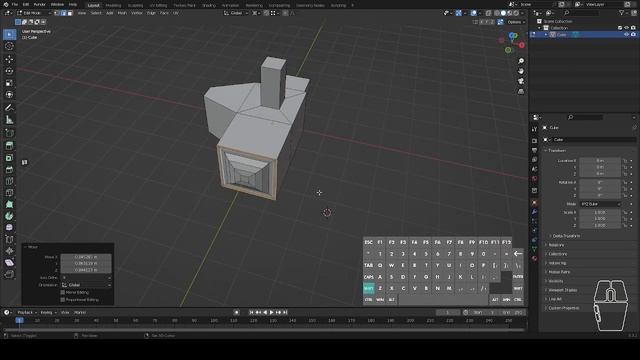Toggle camera view icon in viewport

pyautogui.click(x=521, y=81)
